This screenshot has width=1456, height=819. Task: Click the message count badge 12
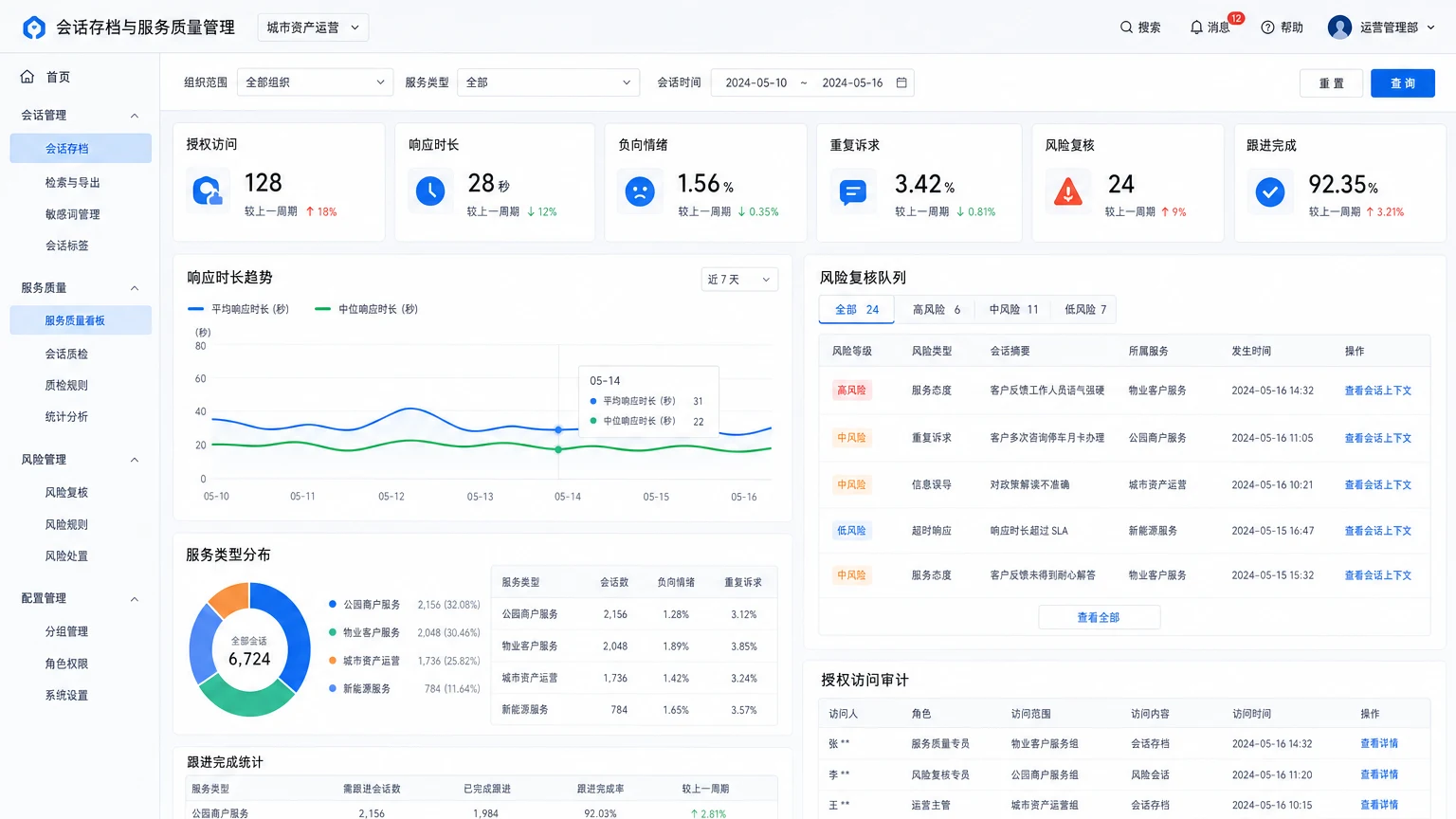(1236, 18)
